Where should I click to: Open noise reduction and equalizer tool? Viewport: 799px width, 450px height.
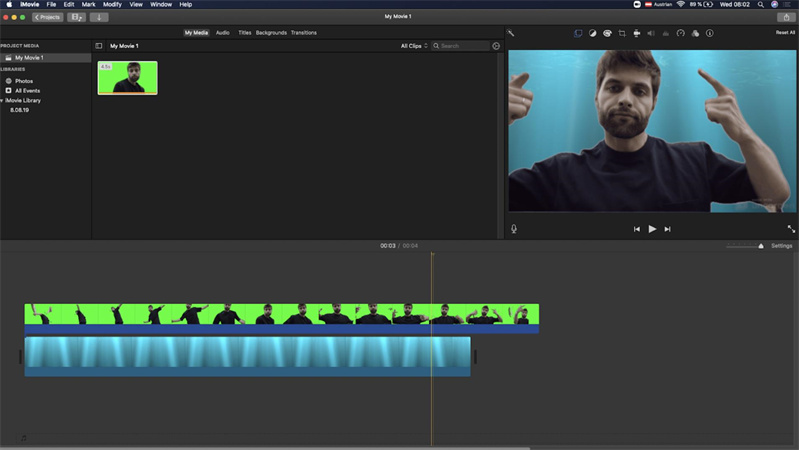[665, 33]
